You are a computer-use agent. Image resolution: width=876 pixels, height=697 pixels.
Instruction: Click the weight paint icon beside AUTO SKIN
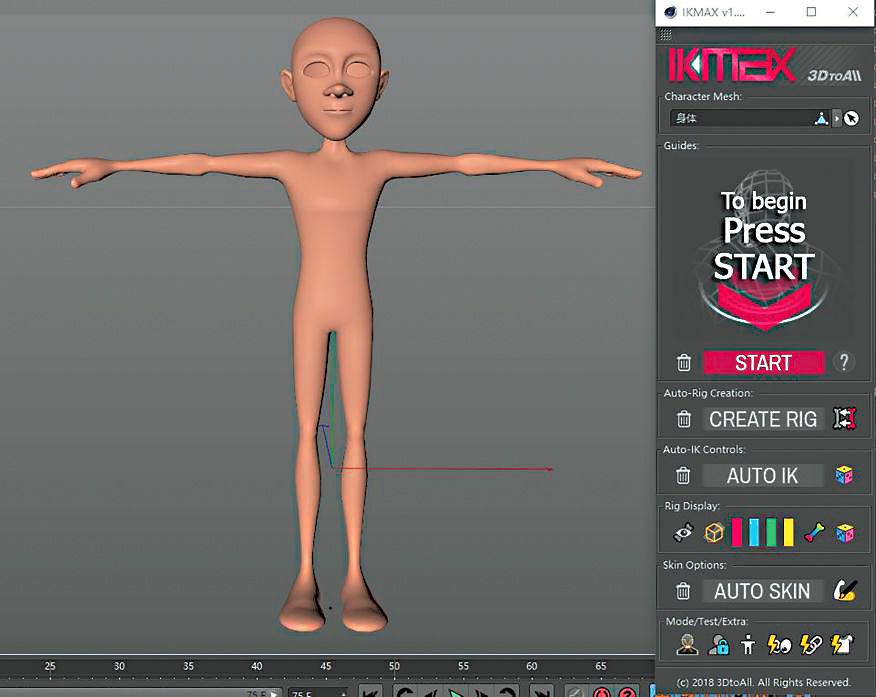click(x=845, y=591)
